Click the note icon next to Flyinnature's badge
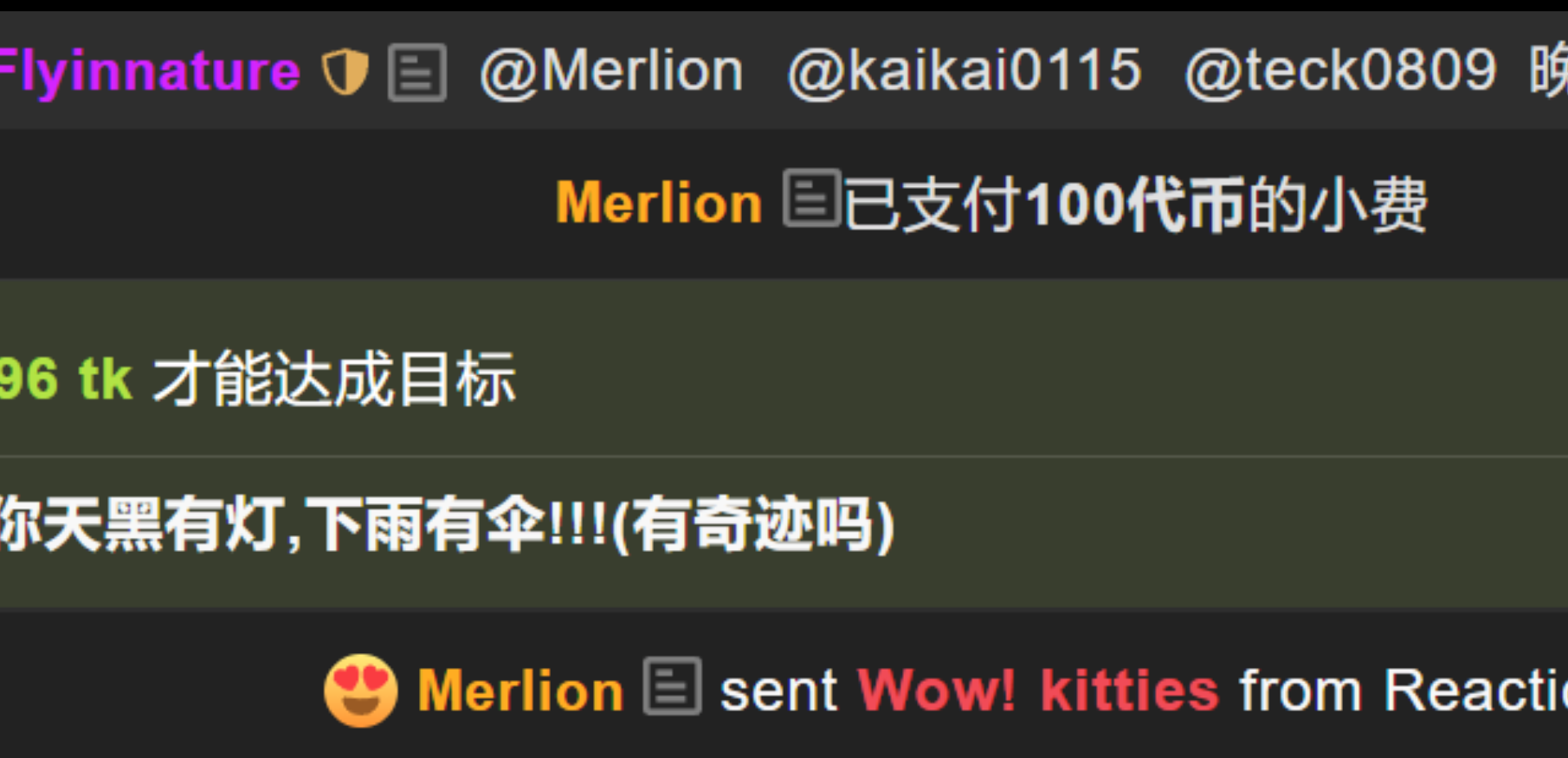The image size is (1568, 758). (417, 73)
